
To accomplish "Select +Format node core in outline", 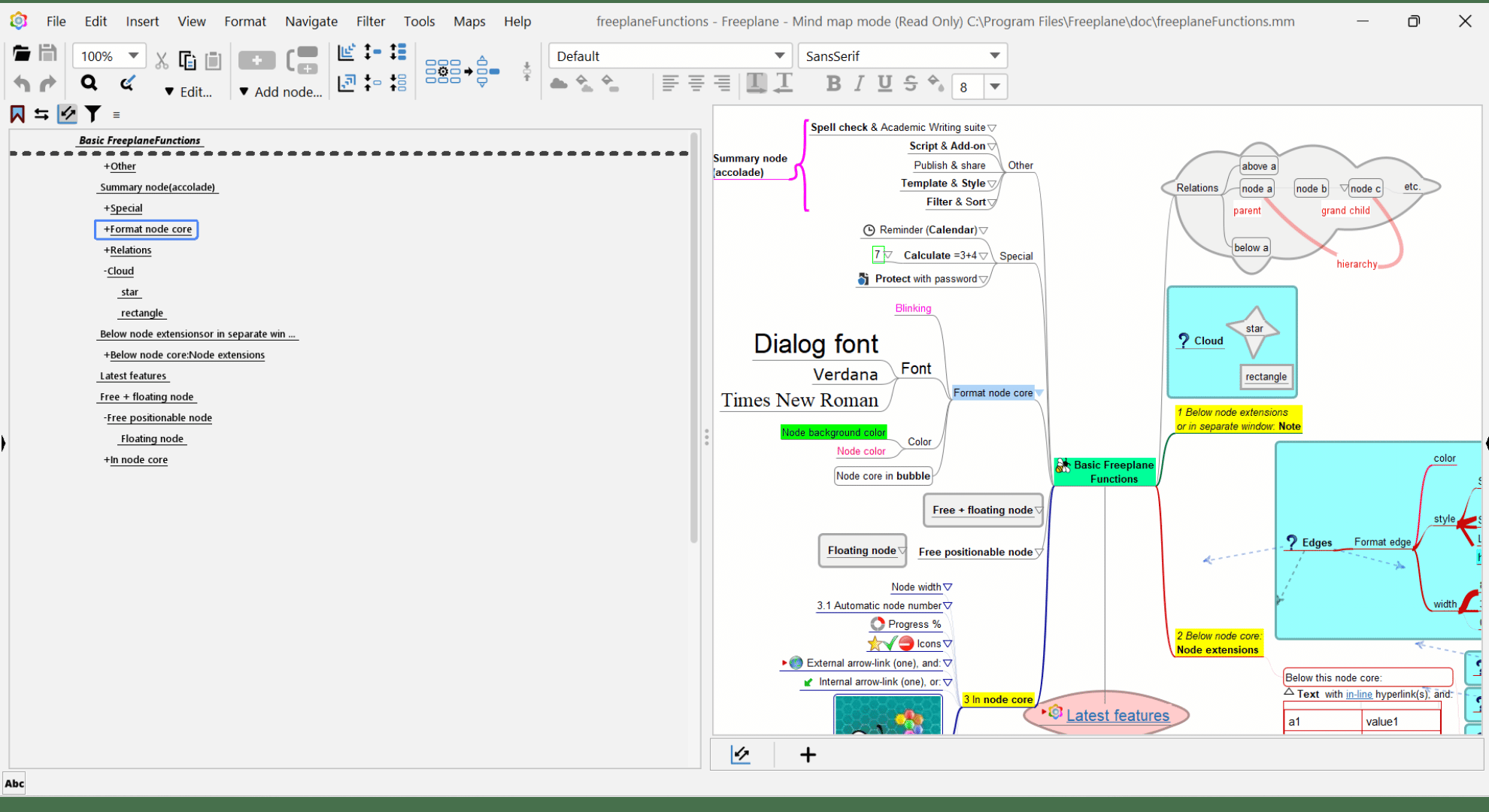I will pos(147,229).
